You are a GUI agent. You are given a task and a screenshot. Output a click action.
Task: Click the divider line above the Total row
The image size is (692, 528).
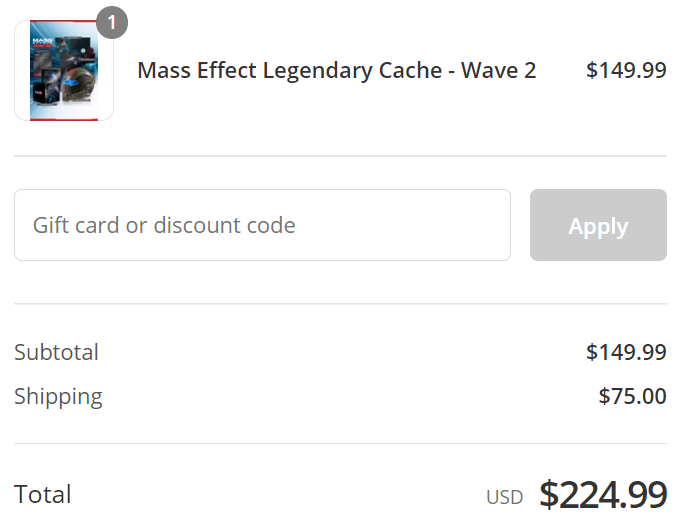click(x=340, y=444)
